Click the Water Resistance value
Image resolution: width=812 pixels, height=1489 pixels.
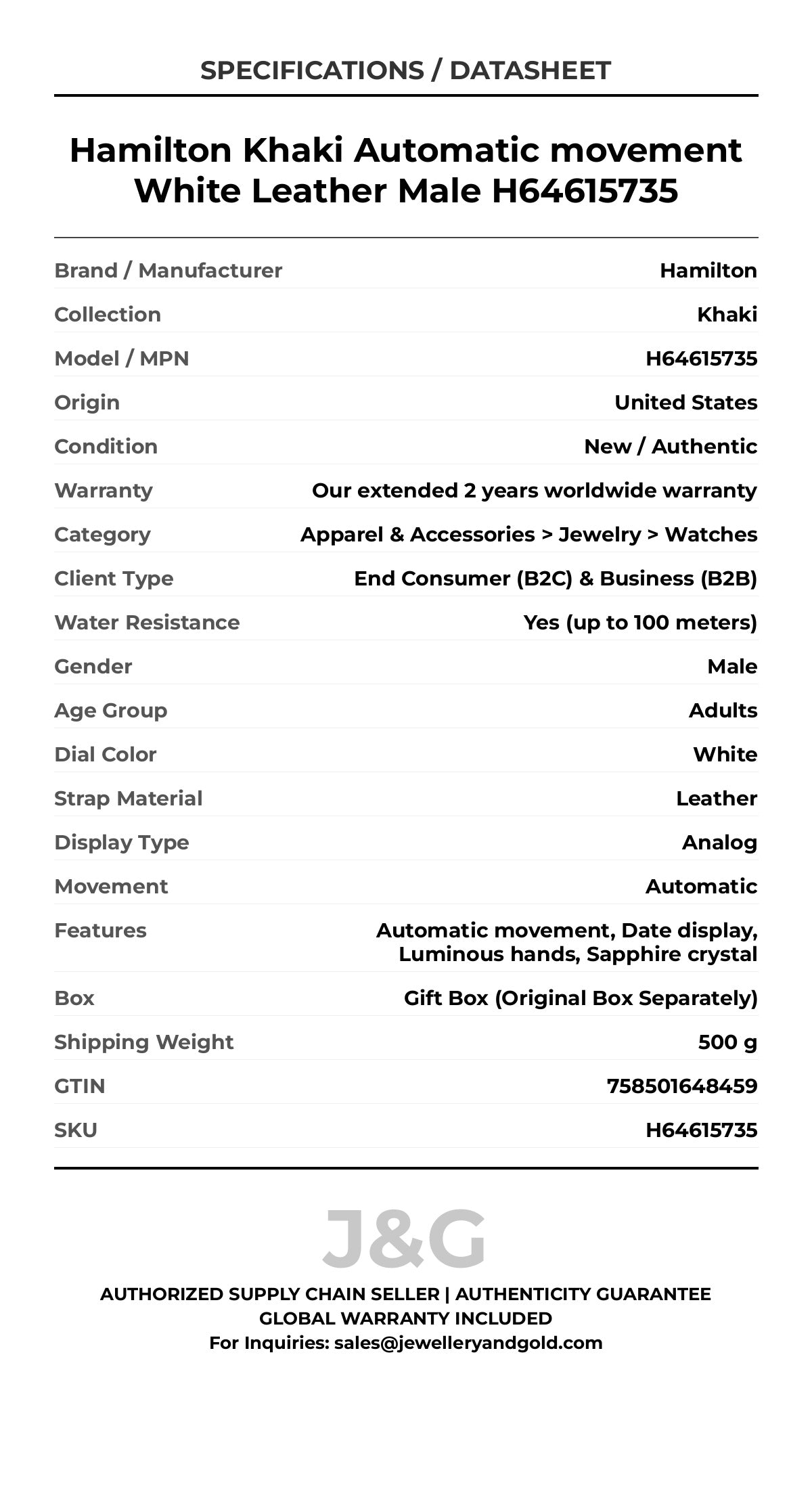[x=640, y=623]
